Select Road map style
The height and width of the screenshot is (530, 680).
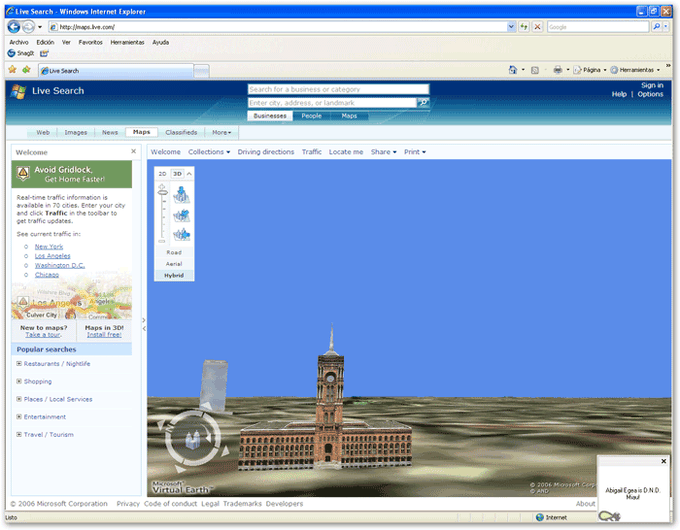point(174,252)
